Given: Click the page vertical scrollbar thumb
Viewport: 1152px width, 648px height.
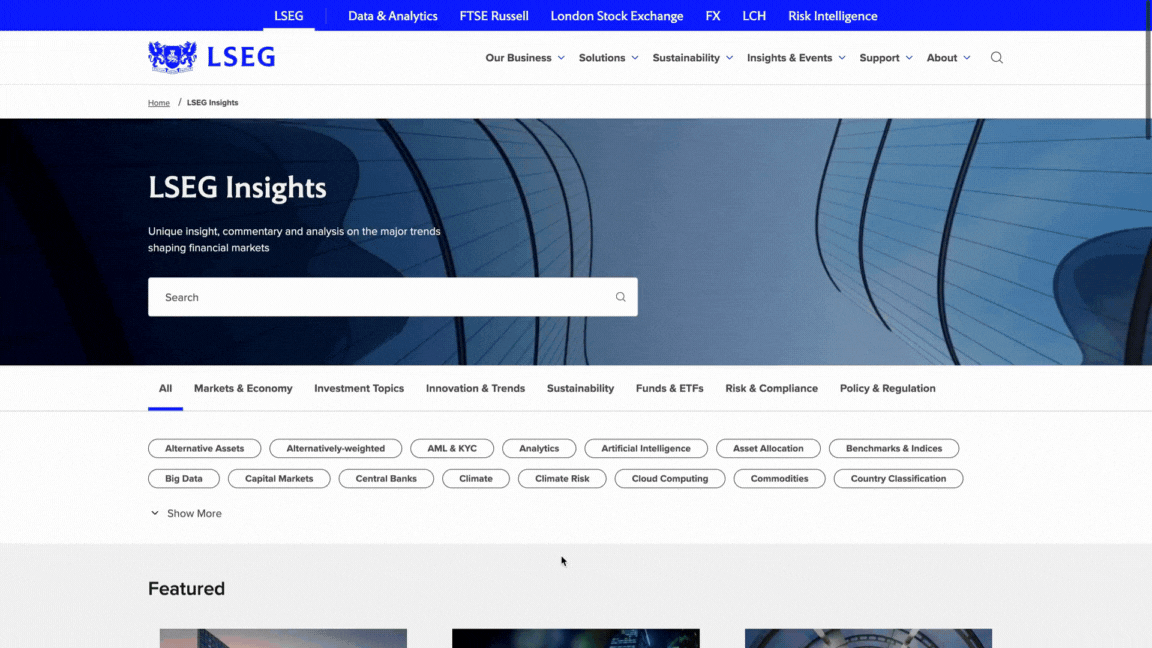Looking at the screenshot, I should point(1148,70).
